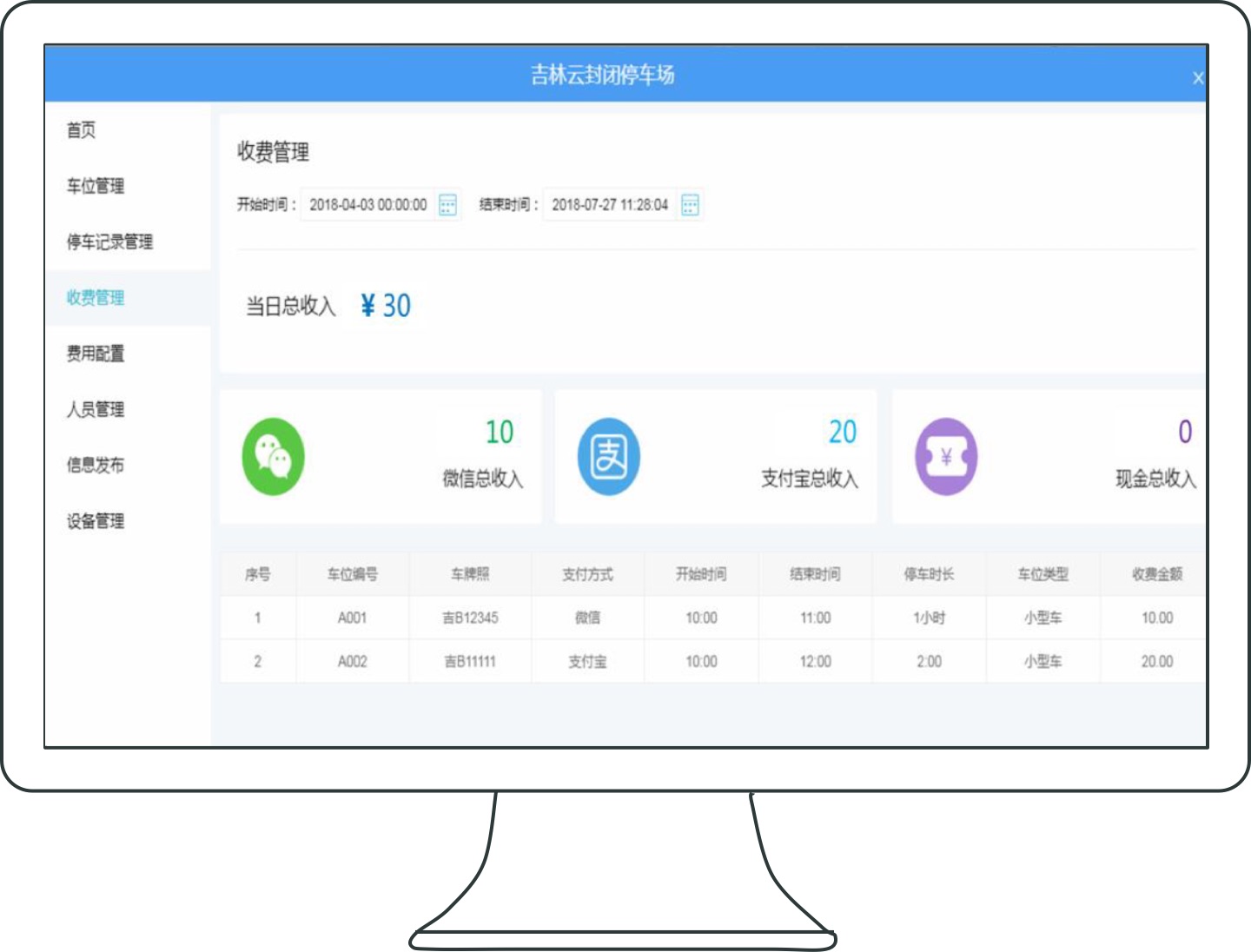Image resolution: width=1251 pixels, height=952 pixels.
Task: Click the 车牌照 column header
Action: coord(470,574)
